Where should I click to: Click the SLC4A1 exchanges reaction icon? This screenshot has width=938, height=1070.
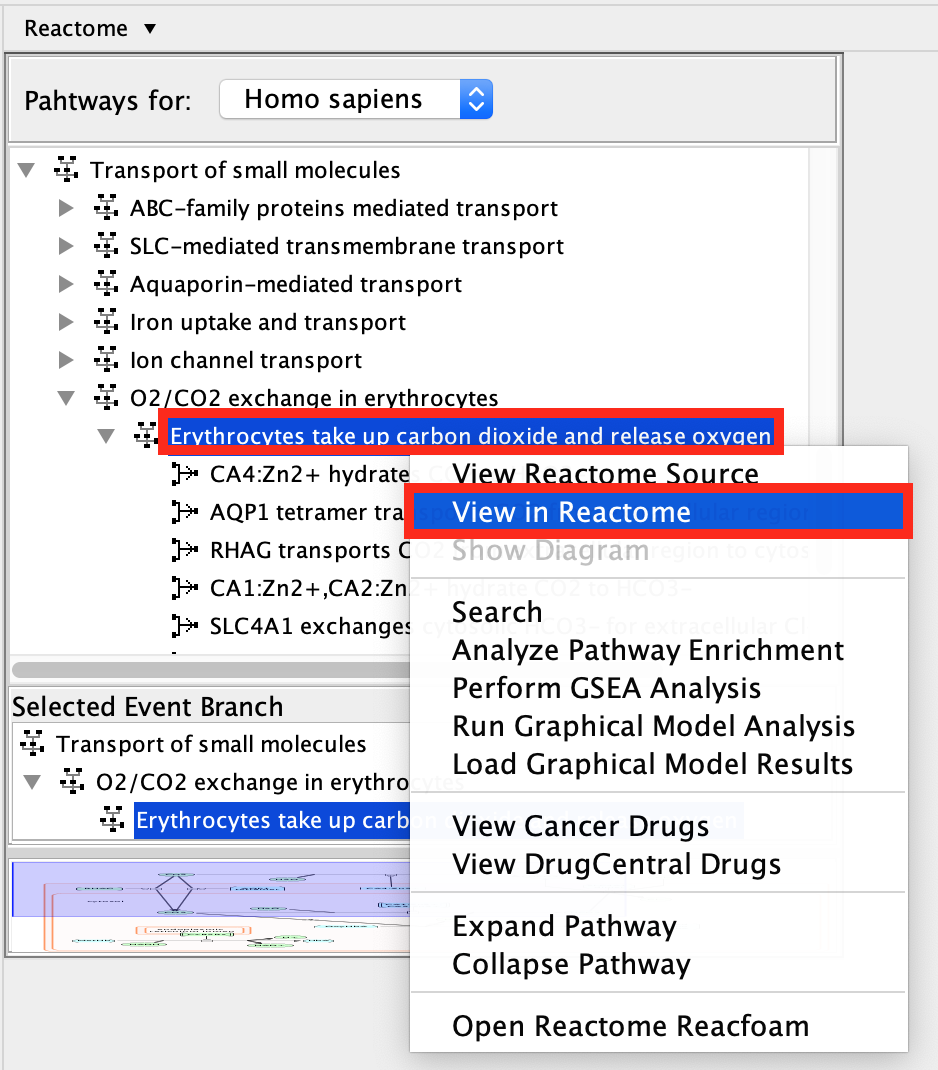point(185,626)
